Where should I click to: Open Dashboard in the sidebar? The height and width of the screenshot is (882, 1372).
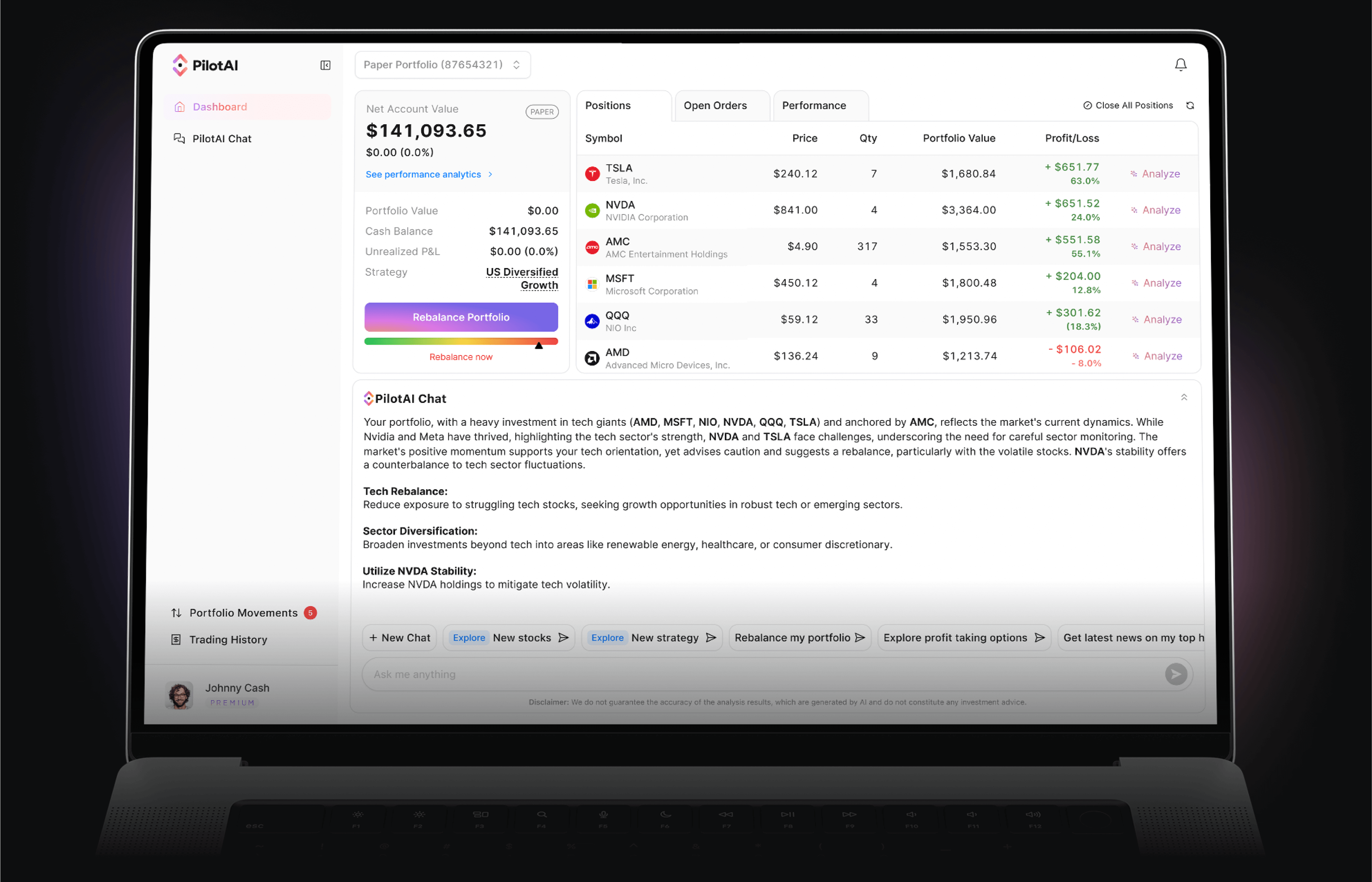pos(247,107)
